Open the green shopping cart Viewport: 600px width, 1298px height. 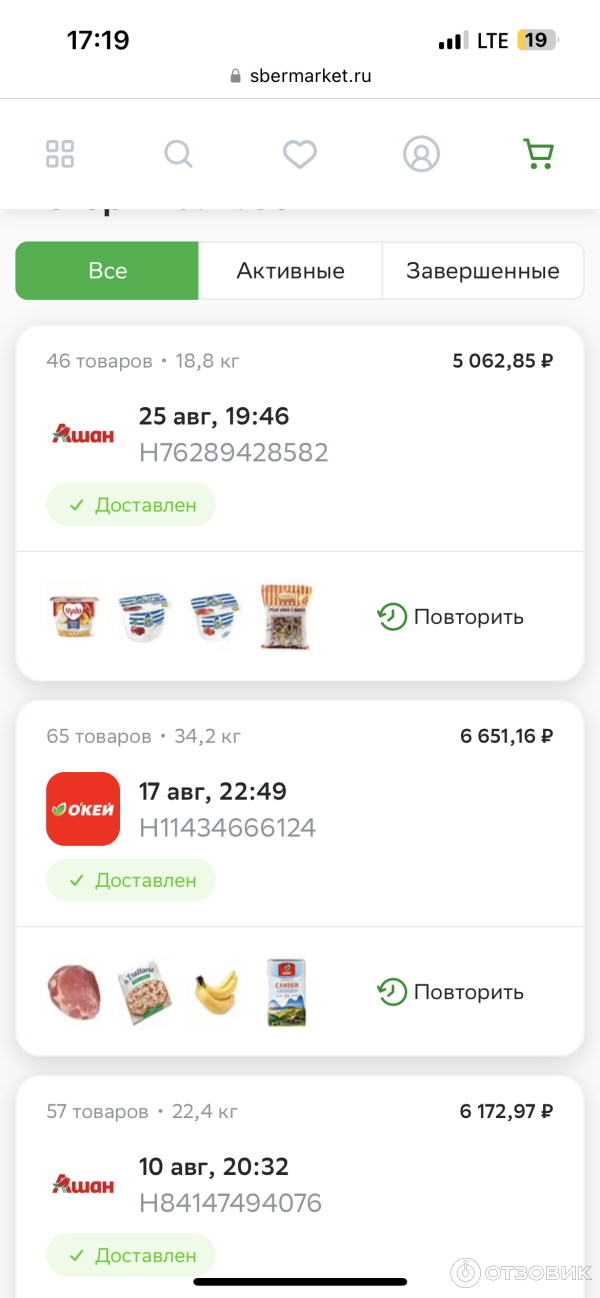(538, 154)
